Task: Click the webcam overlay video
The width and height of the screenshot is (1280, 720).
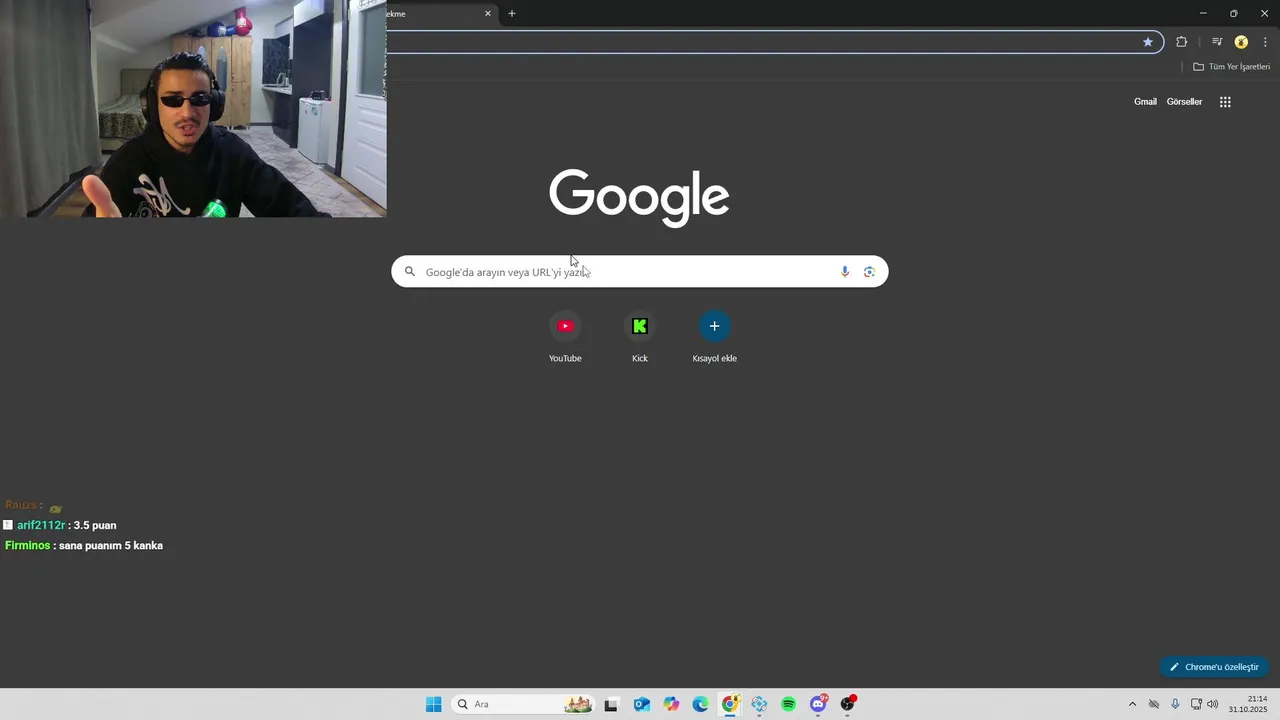Action: point(193,108)
